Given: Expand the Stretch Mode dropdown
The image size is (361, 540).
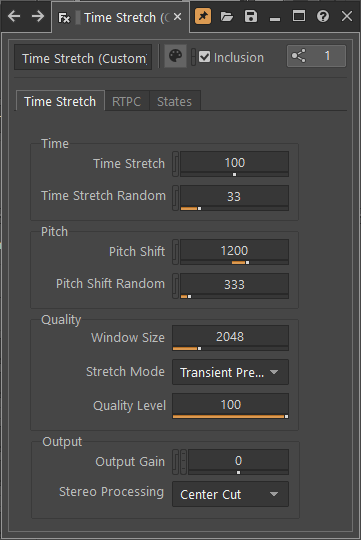Looking at the screenshot, I should point(230,372).
